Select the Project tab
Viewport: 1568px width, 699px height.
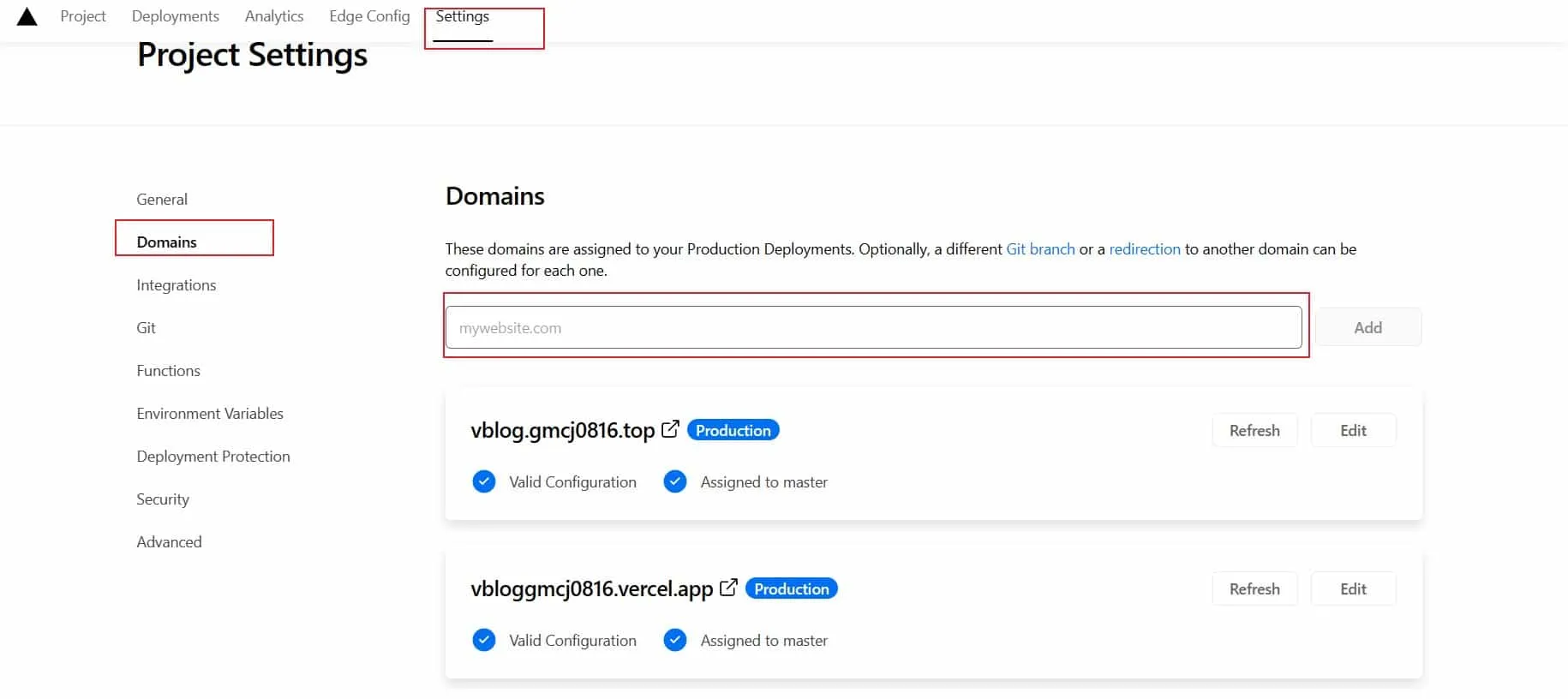click(x=83, y=16)
